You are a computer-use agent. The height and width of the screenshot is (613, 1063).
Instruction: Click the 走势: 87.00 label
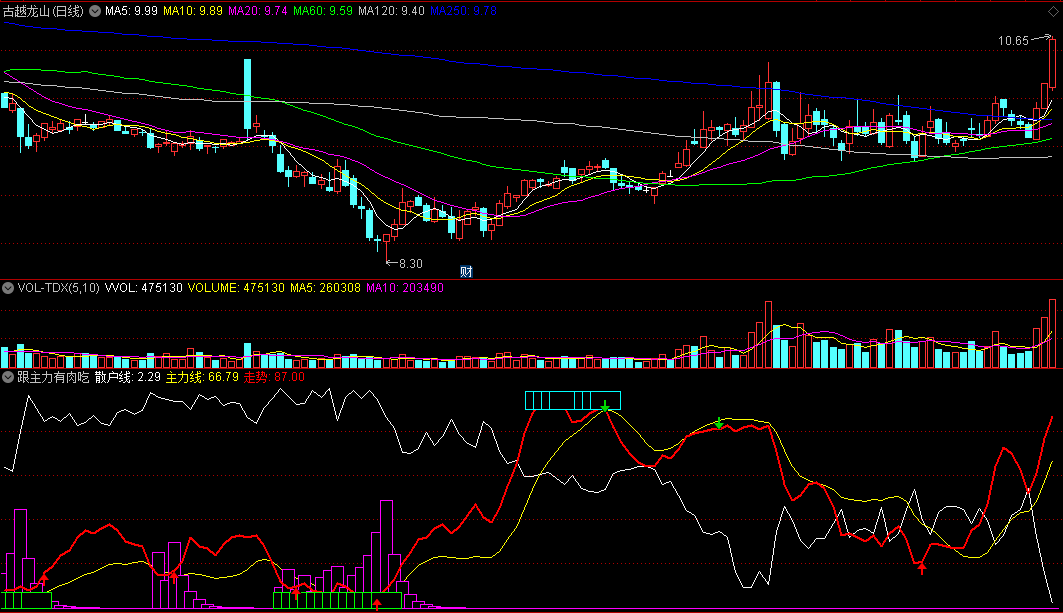[274, 377]
